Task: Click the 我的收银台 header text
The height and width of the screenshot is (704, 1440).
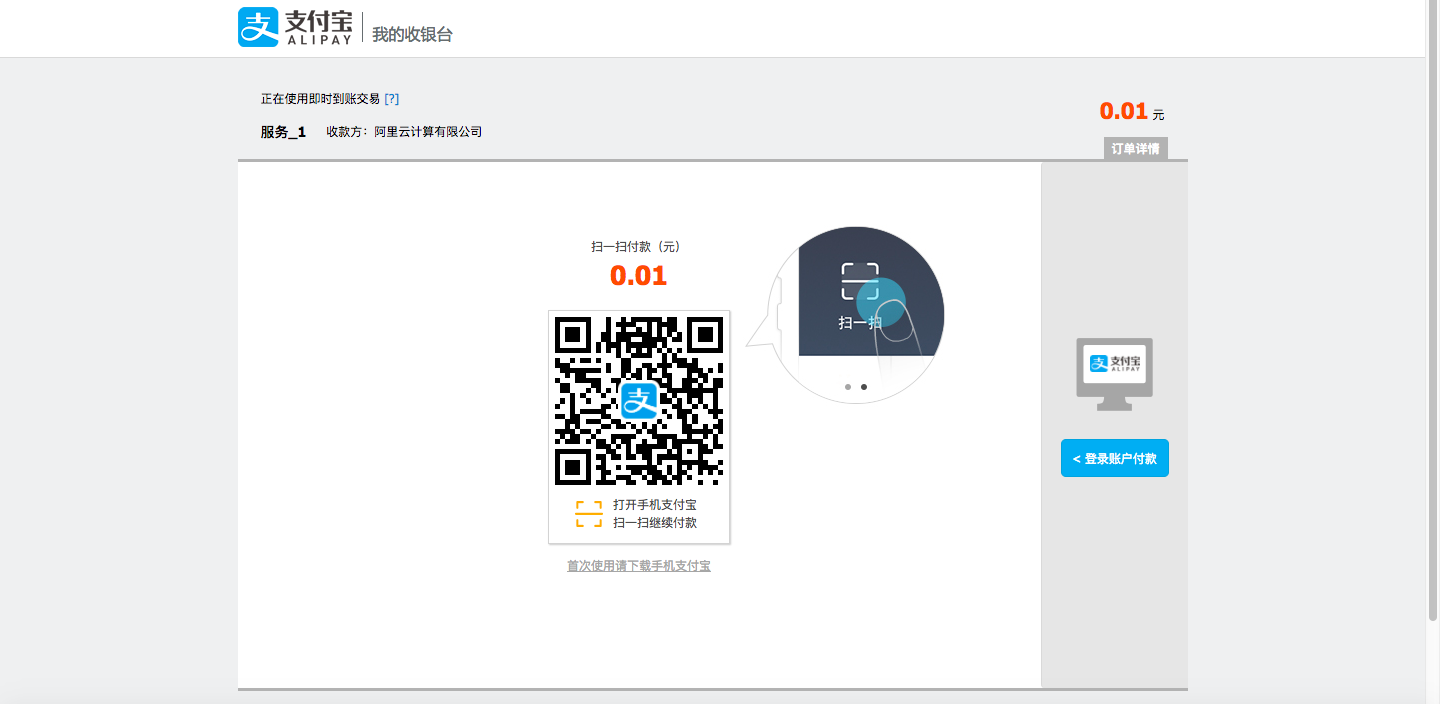Action: tap(413, 34)
